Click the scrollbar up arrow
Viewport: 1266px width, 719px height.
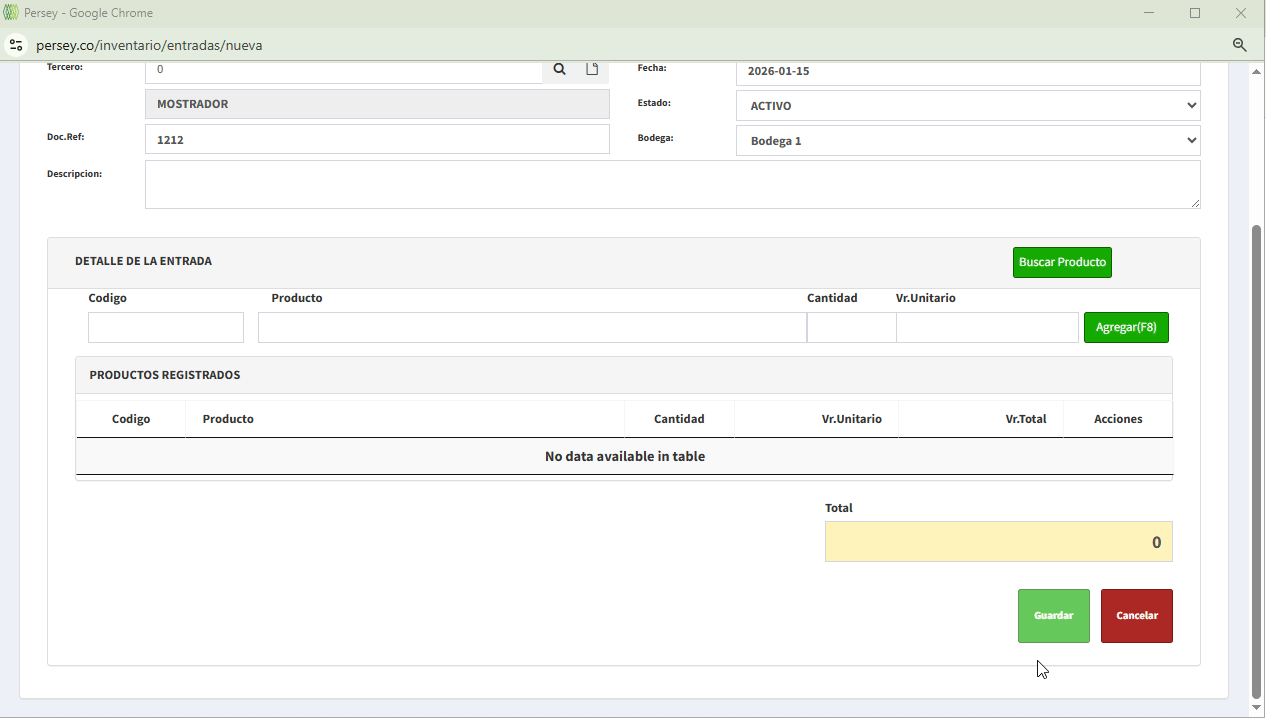coord(1257,72)
